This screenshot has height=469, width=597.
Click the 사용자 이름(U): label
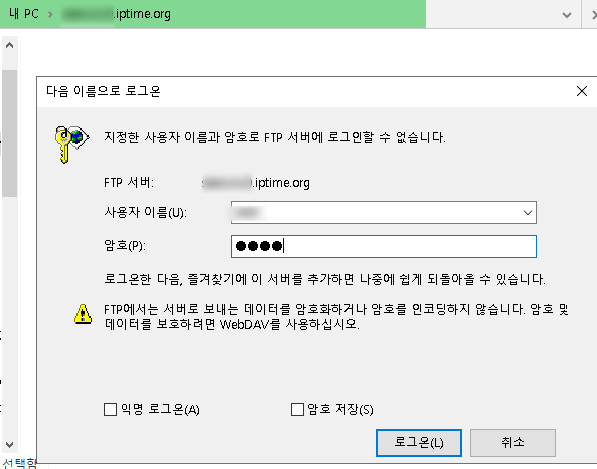coord(145,212)
